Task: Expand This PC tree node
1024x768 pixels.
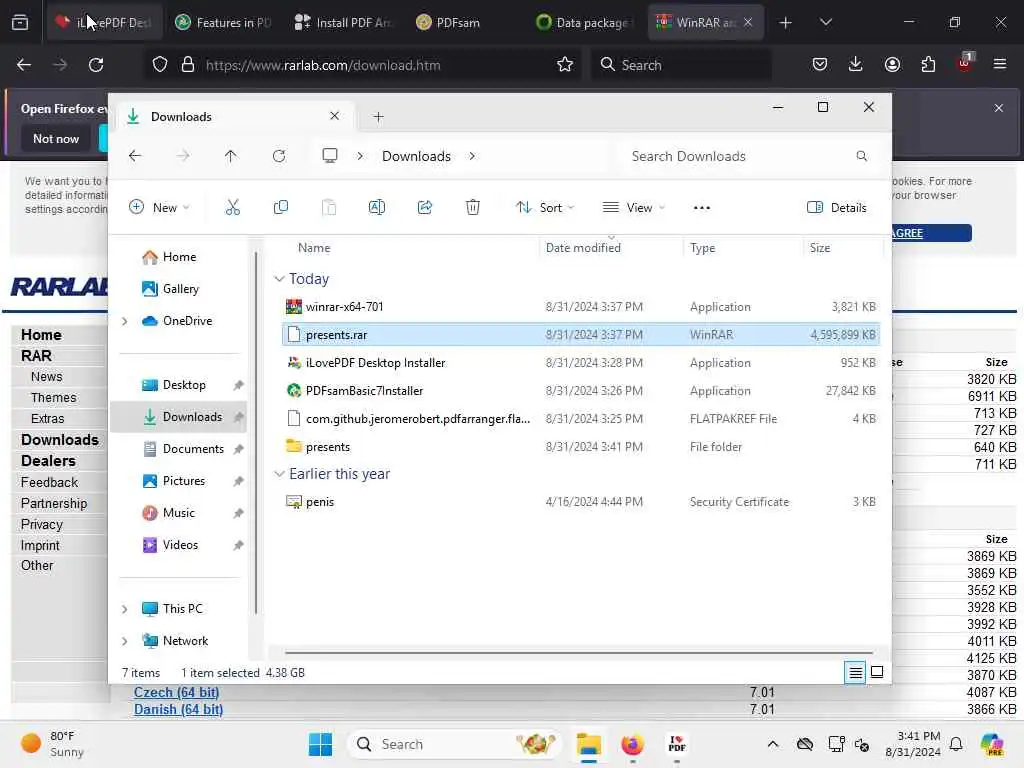Action: click(x=125, y=609)
